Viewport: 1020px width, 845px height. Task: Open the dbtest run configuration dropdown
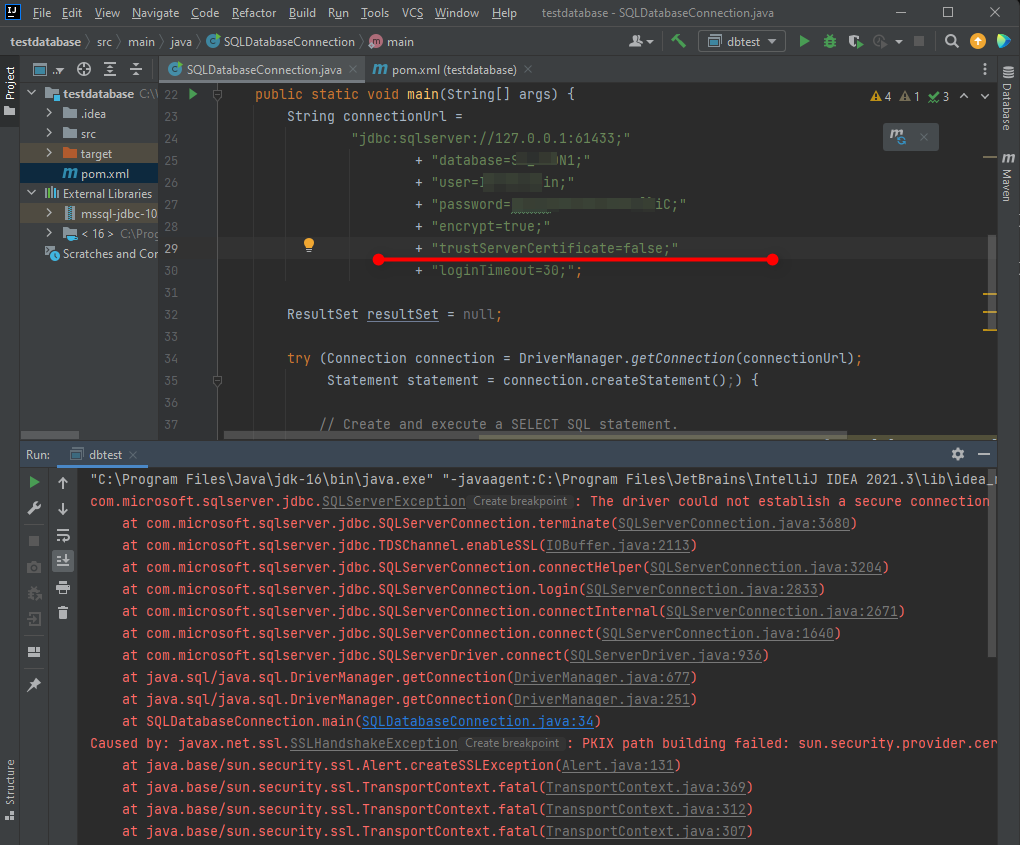coord(742,42)
